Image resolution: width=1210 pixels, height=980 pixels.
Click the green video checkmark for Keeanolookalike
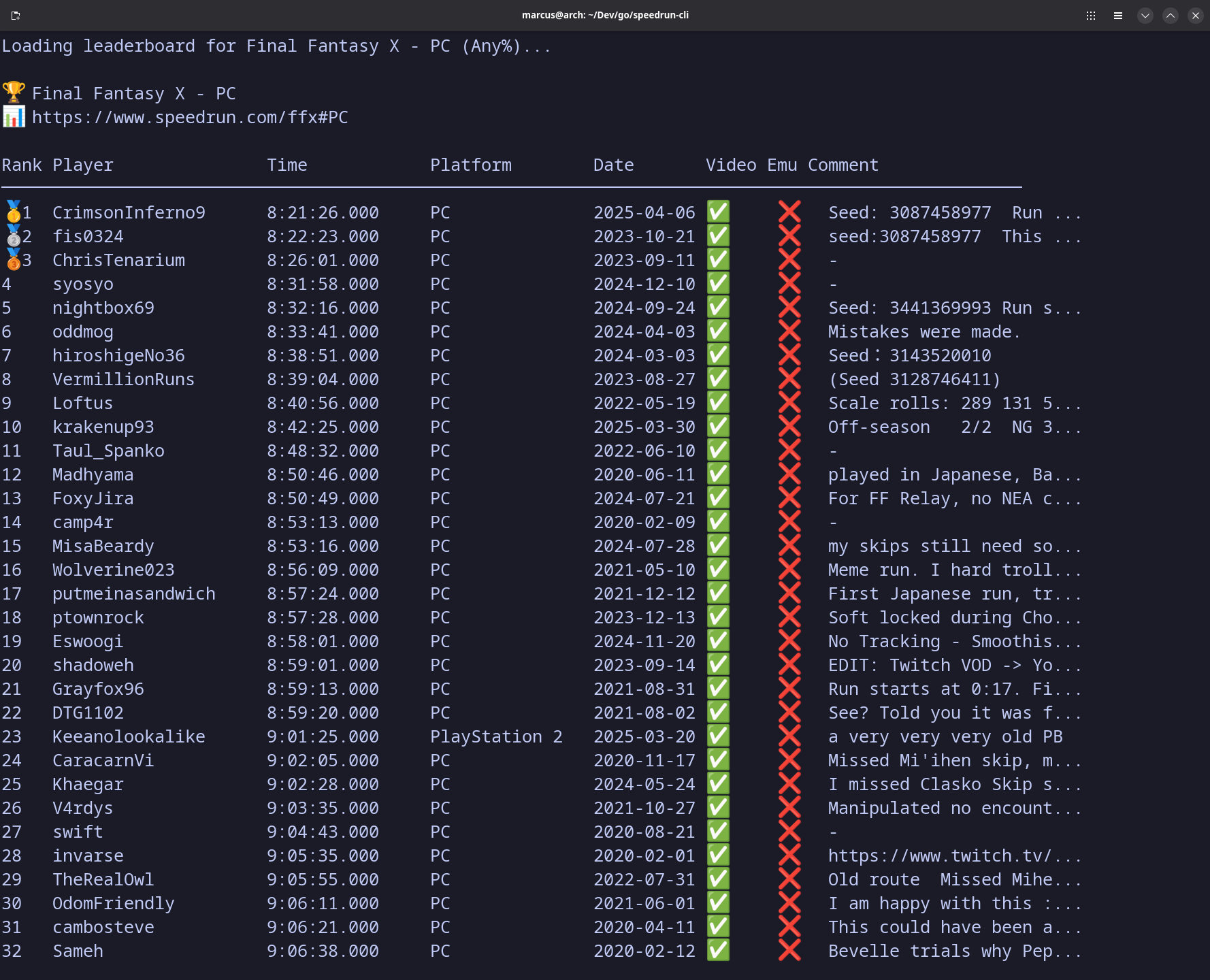(x=718, y=736)
